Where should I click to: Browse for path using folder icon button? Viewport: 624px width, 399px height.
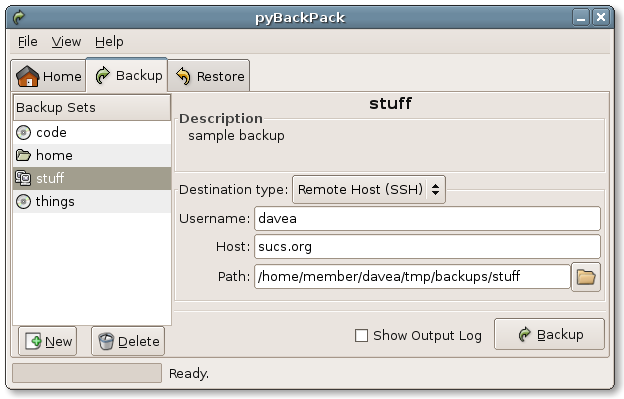586,277
